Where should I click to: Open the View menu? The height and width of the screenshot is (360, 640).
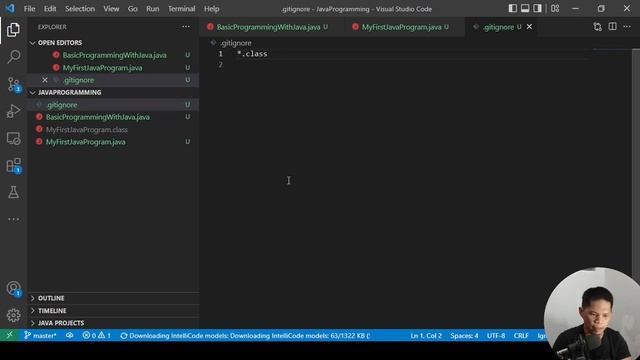111,9
